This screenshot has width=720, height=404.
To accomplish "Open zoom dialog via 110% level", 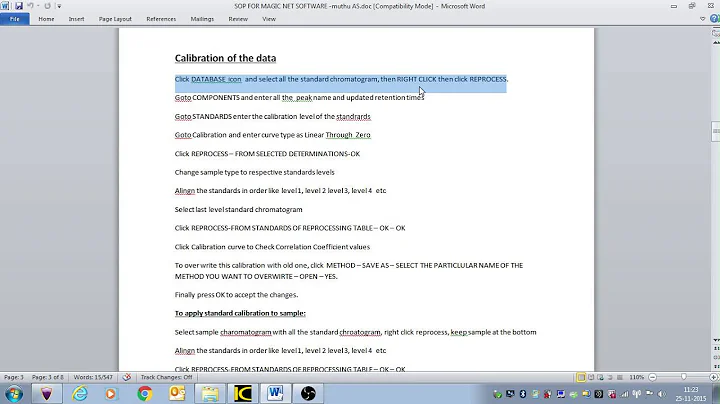I will (636, 377).
